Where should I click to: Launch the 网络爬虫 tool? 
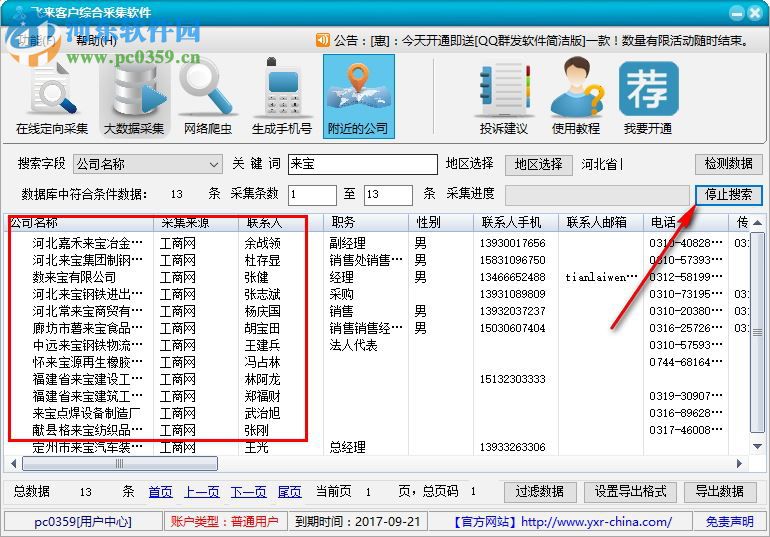click(x=207, y=98)
